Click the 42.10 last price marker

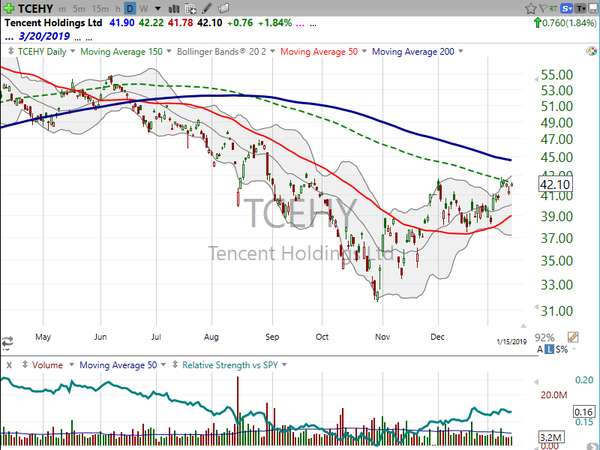[x=555, y=185]
